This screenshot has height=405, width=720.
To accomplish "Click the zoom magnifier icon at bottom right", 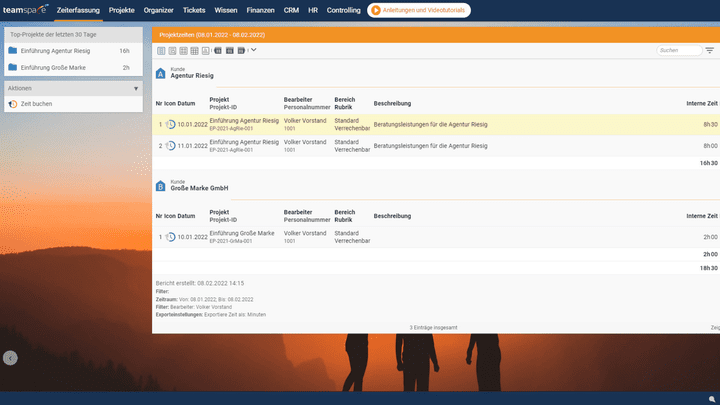I will 712,398.
